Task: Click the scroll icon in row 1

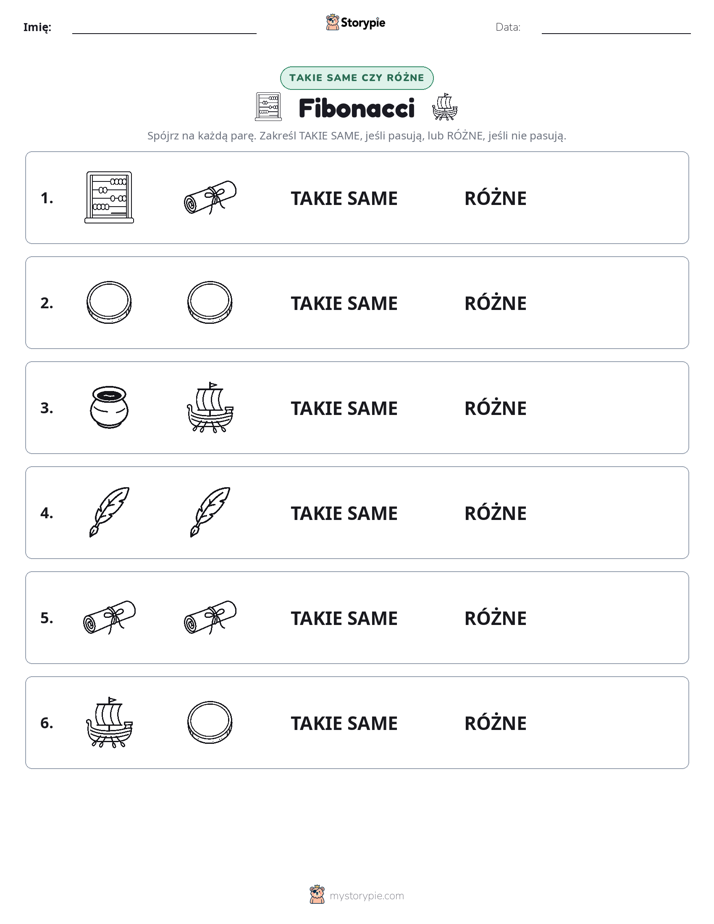Action: click(210, 197)
